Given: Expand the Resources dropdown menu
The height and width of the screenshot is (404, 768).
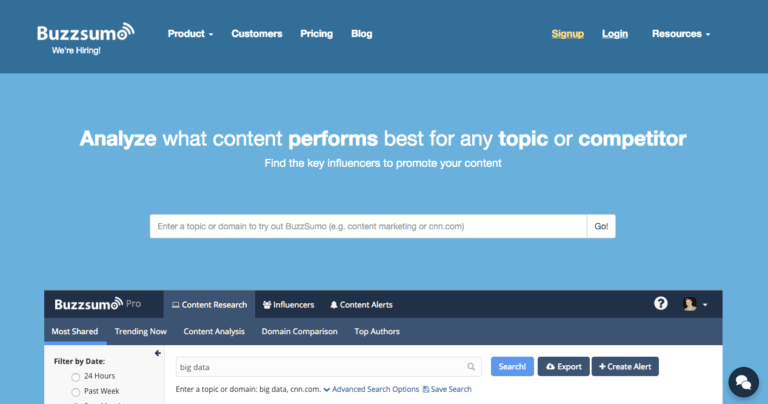Looking at the screenshot, I should click(681, 34).
